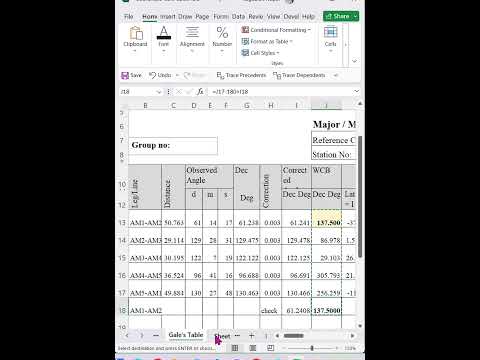
Task: Customize quick access toolbar dropdown
Action: (x=336, y=75)
